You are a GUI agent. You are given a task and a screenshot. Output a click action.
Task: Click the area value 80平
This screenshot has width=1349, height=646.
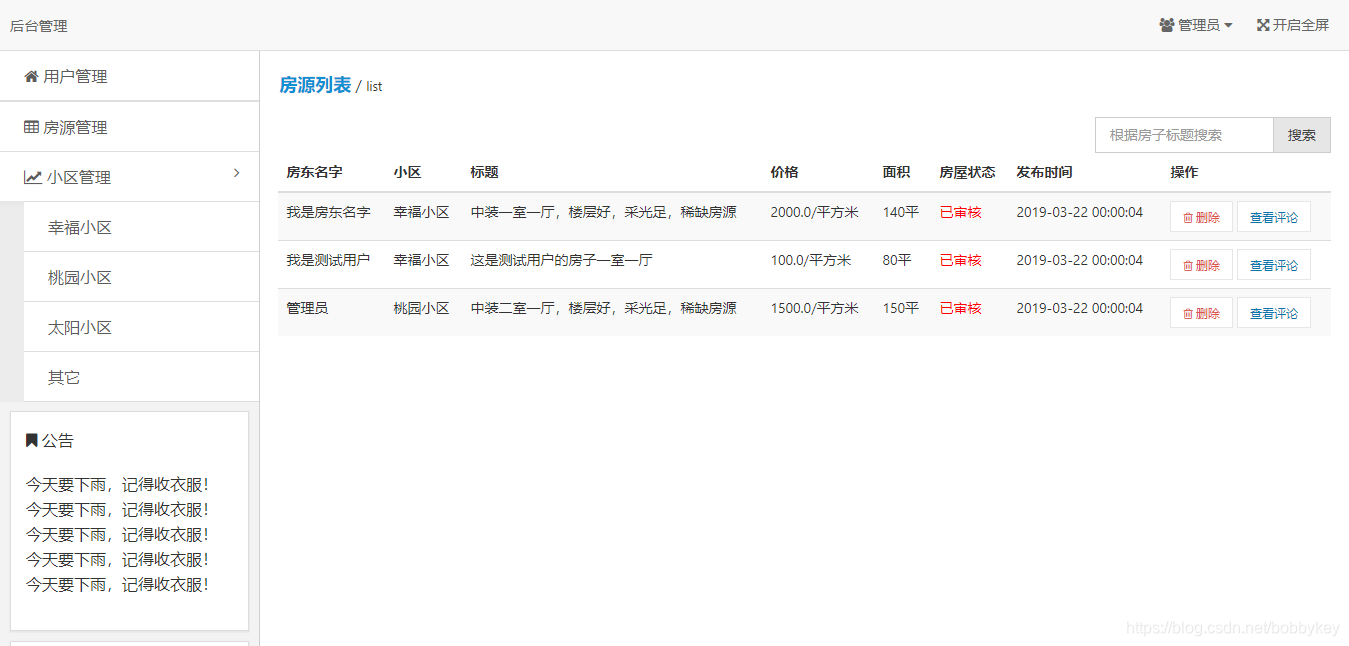[x=897, y=260]
